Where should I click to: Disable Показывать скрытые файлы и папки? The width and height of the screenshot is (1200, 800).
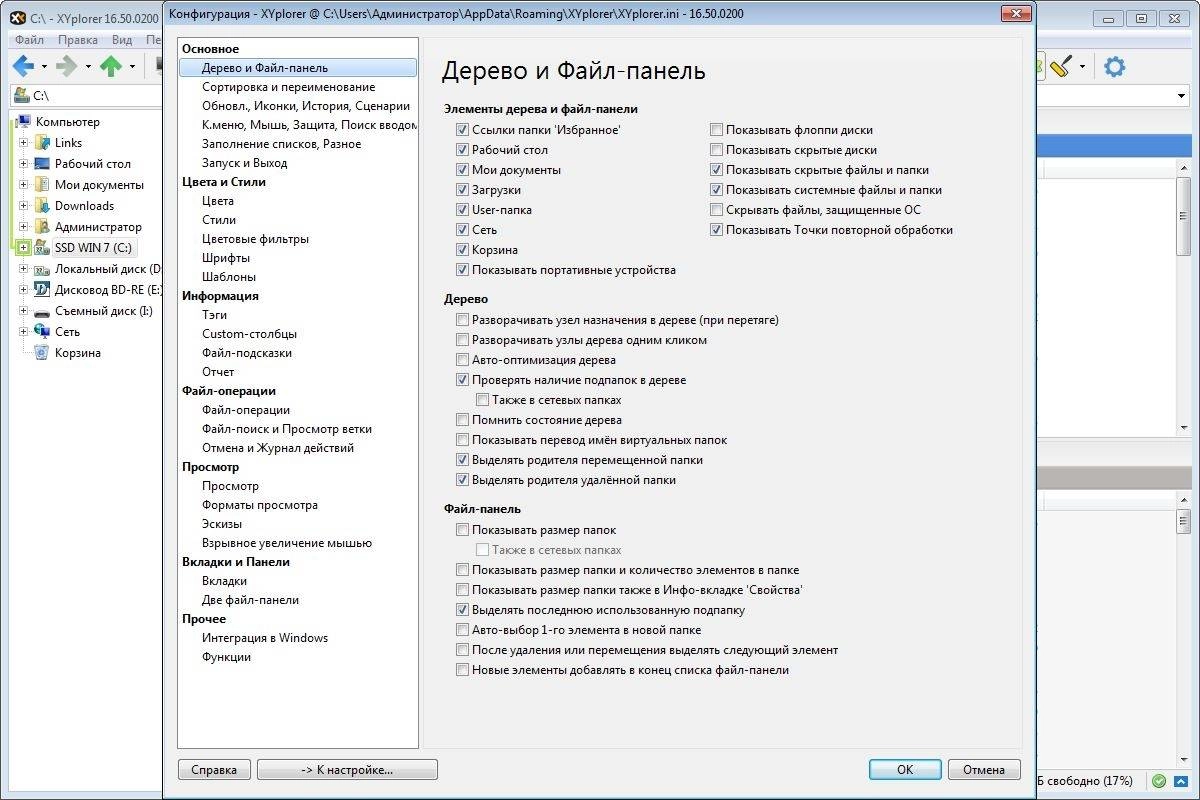(x=716, y=170)
